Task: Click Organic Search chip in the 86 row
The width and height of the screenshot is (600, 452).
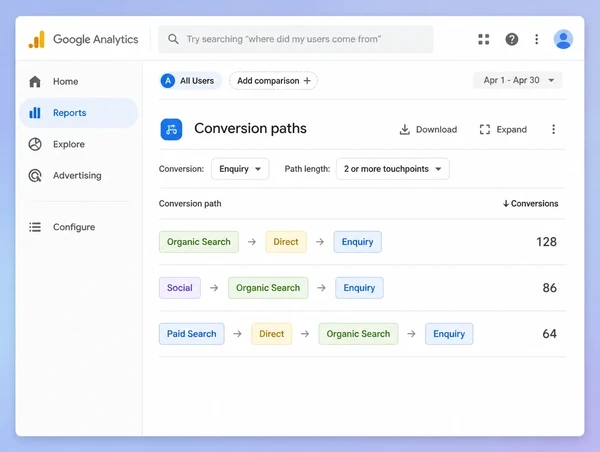Action: 268,288
